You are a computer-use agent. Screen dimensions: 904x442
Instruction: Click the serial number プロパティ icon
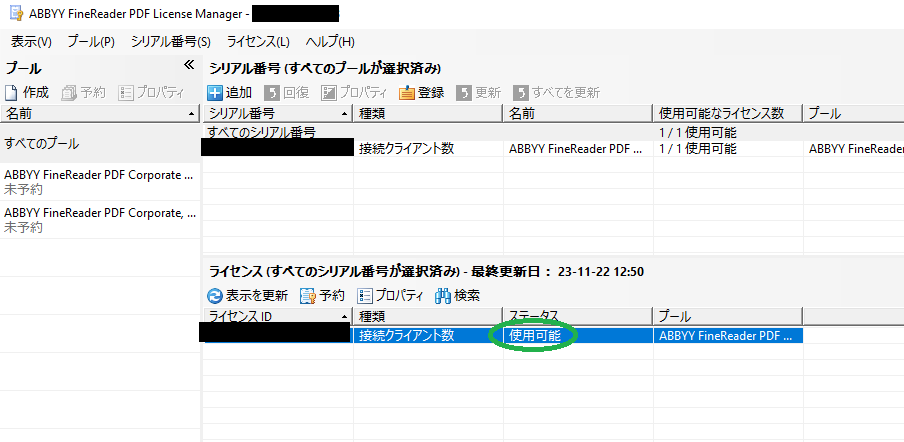coord(329,93)
